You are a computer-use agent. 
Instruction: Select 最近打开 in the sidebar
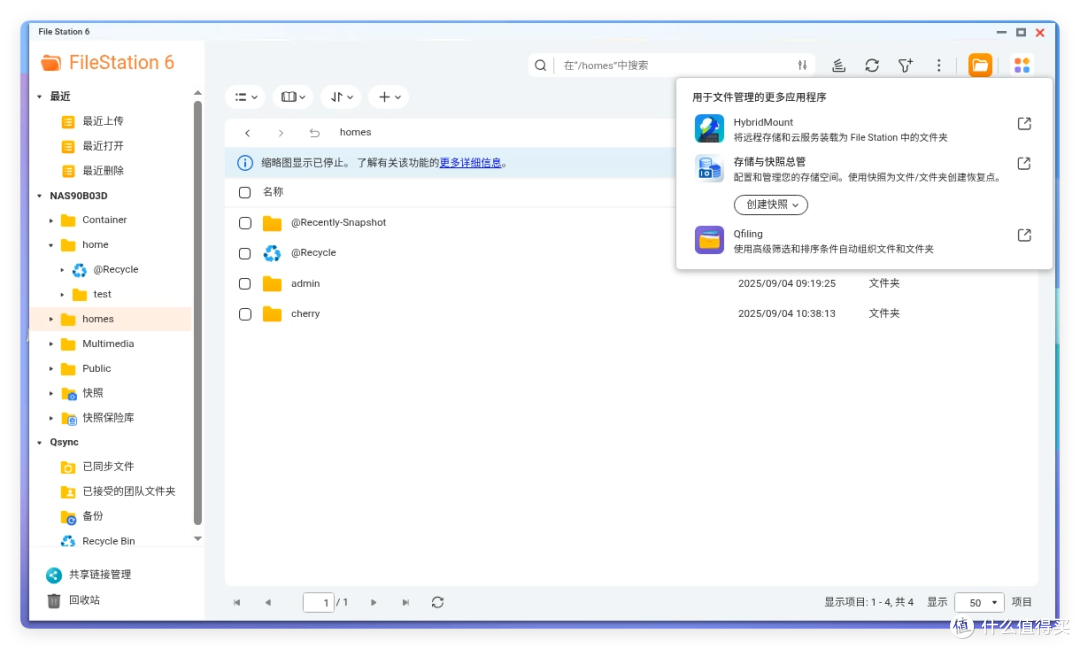click(102, 146)
